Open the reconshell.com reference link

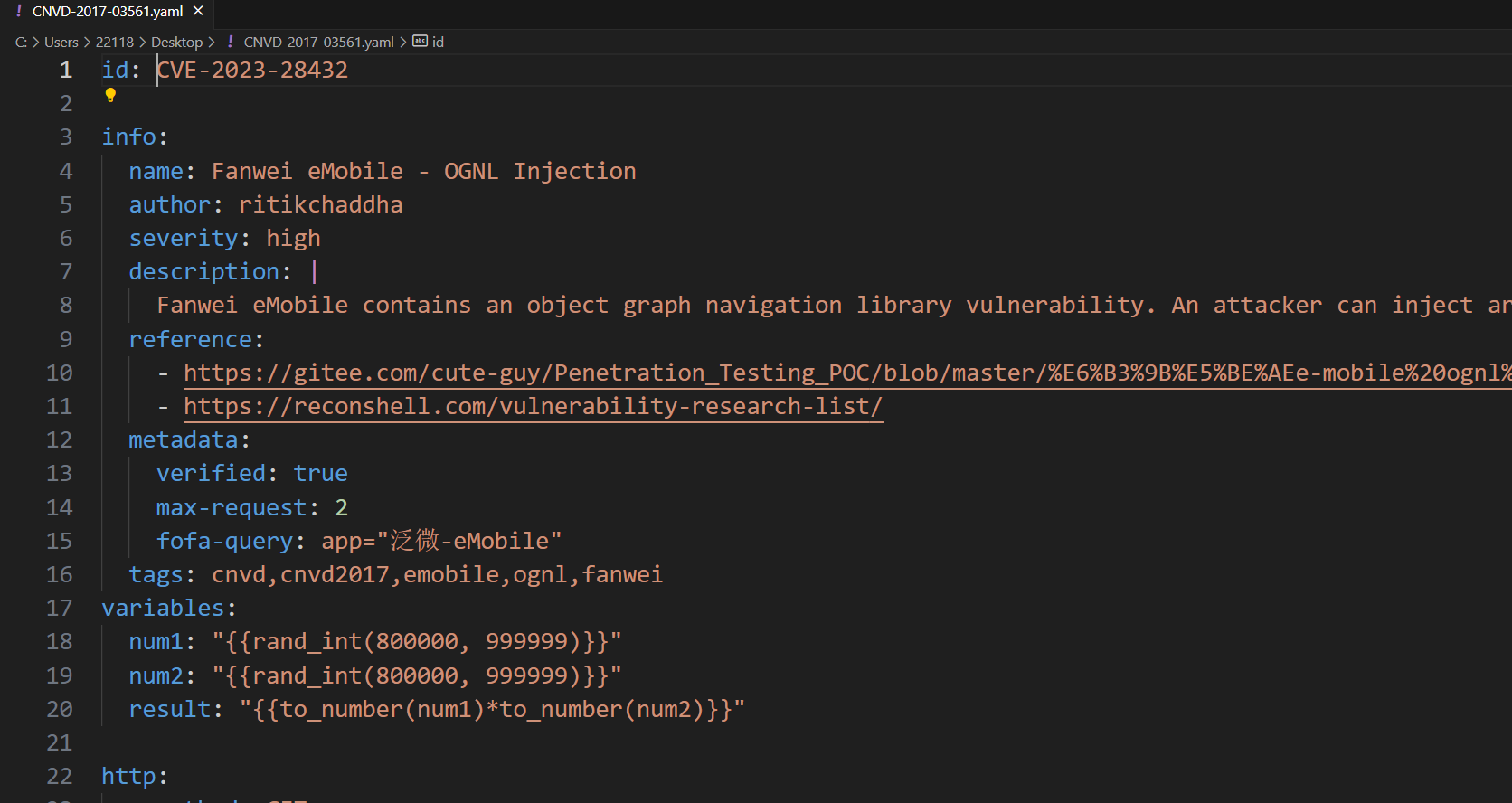click(533, 406)
